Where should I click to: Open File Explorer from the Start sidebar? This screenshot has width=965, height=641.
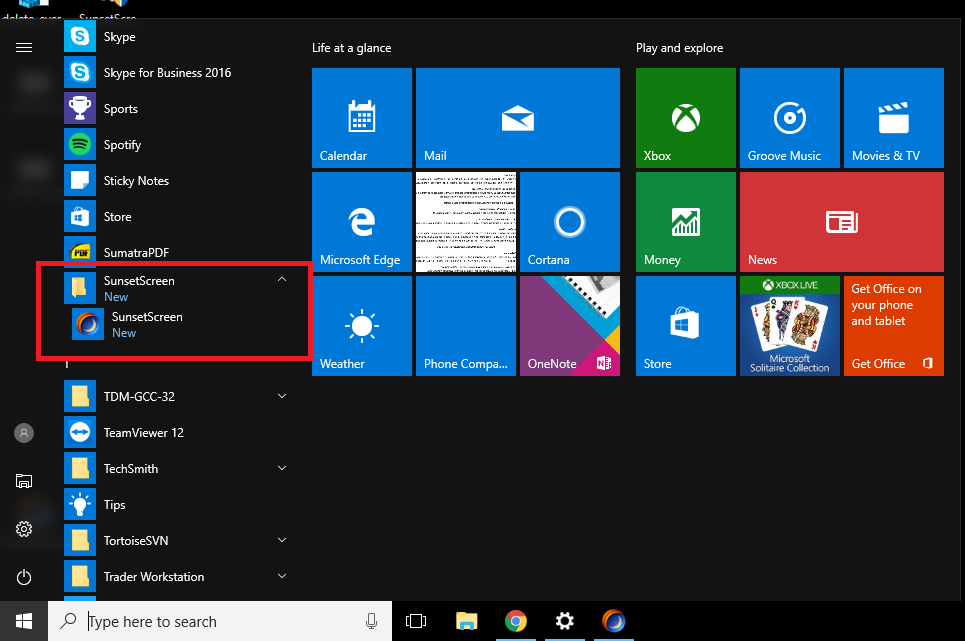(24, 481)
